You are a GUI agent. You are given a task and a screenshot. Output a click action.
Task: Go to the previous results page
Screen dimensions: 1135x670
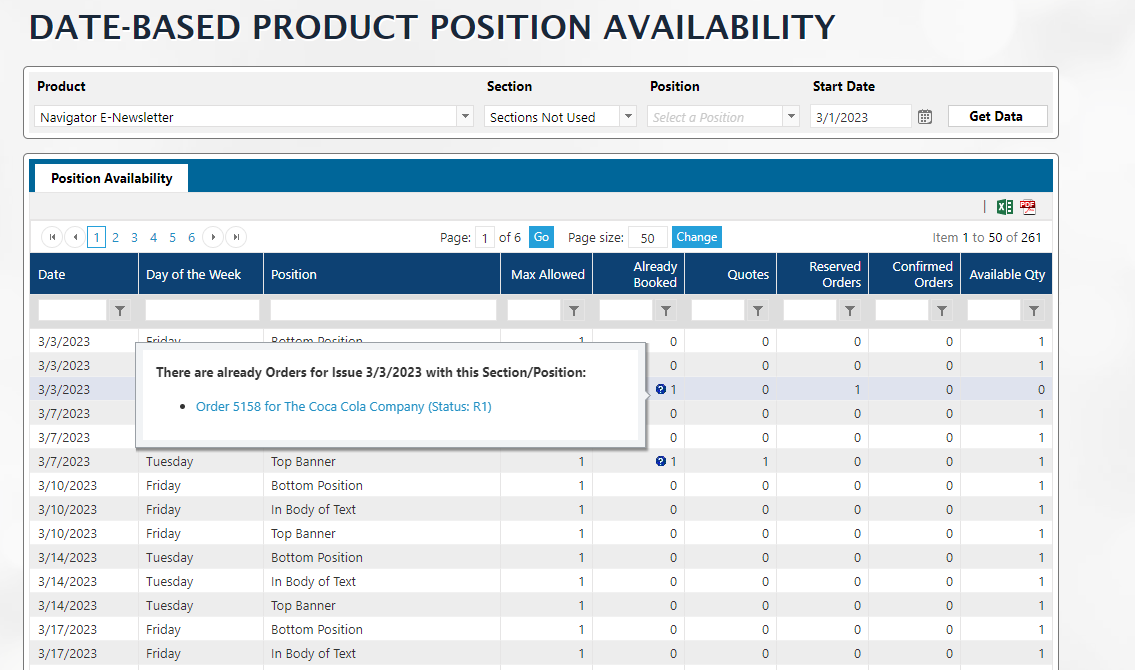pyautogui.click(x=75, y=237)
